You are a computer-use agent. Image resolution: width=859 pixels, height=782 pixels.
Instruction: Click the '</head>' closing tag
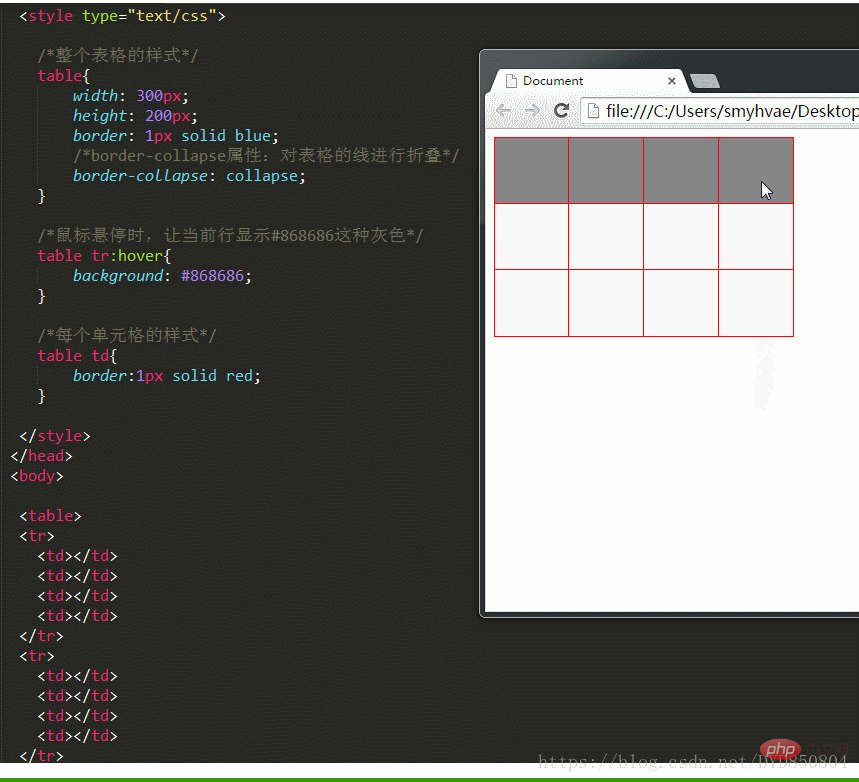tap(41, 455)
